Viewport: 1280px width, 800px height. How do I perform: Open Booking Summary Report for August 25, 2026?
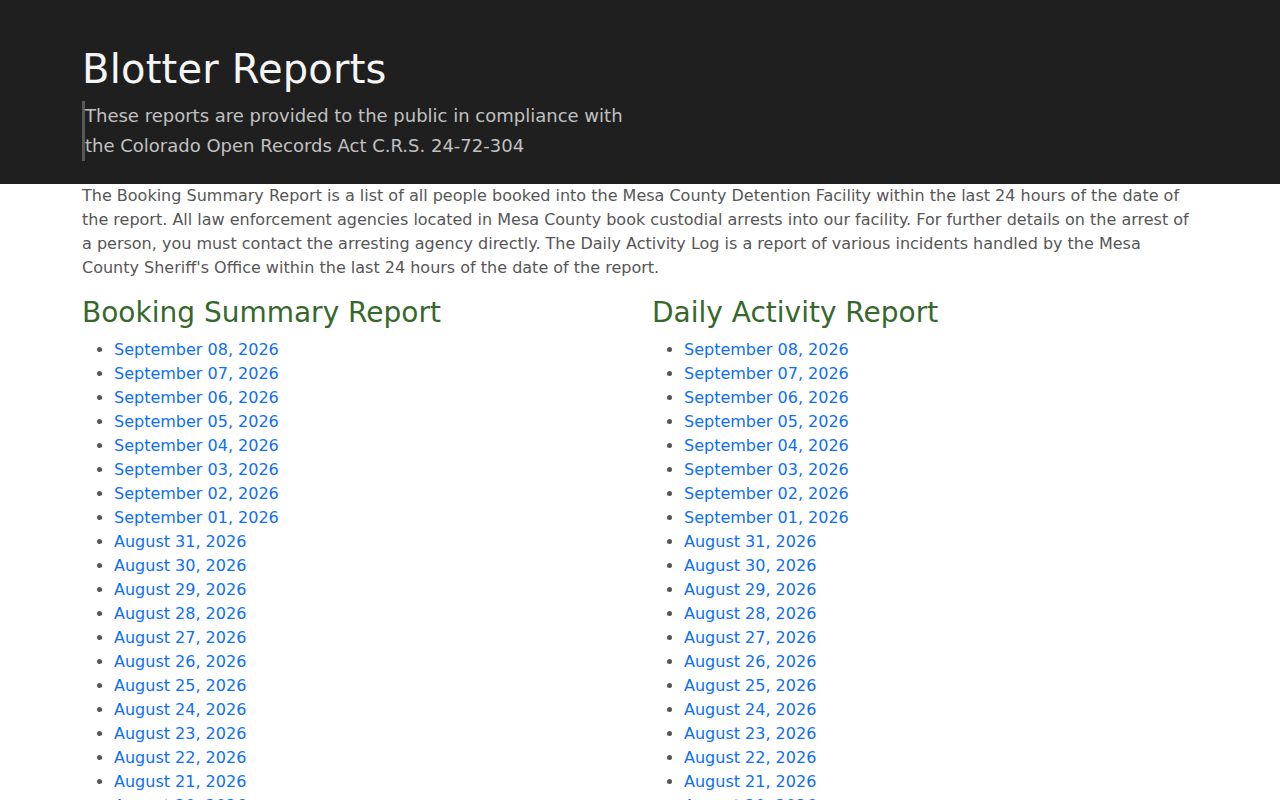click(180, 685)
